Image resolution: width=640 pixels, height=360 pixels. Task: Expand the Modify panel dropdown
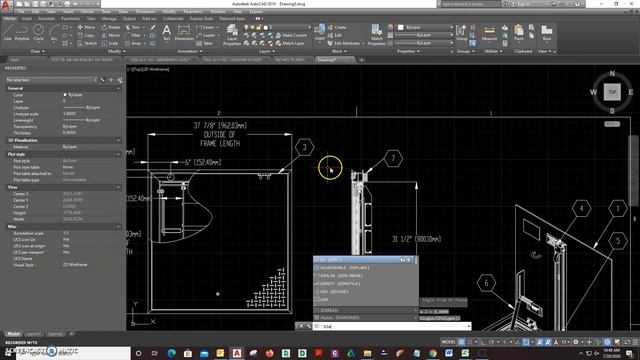point(117,51)
